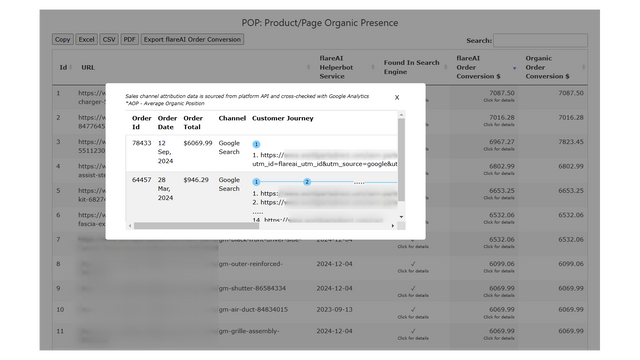Sort by Found In Search Engine column

[x=413, y=67]
